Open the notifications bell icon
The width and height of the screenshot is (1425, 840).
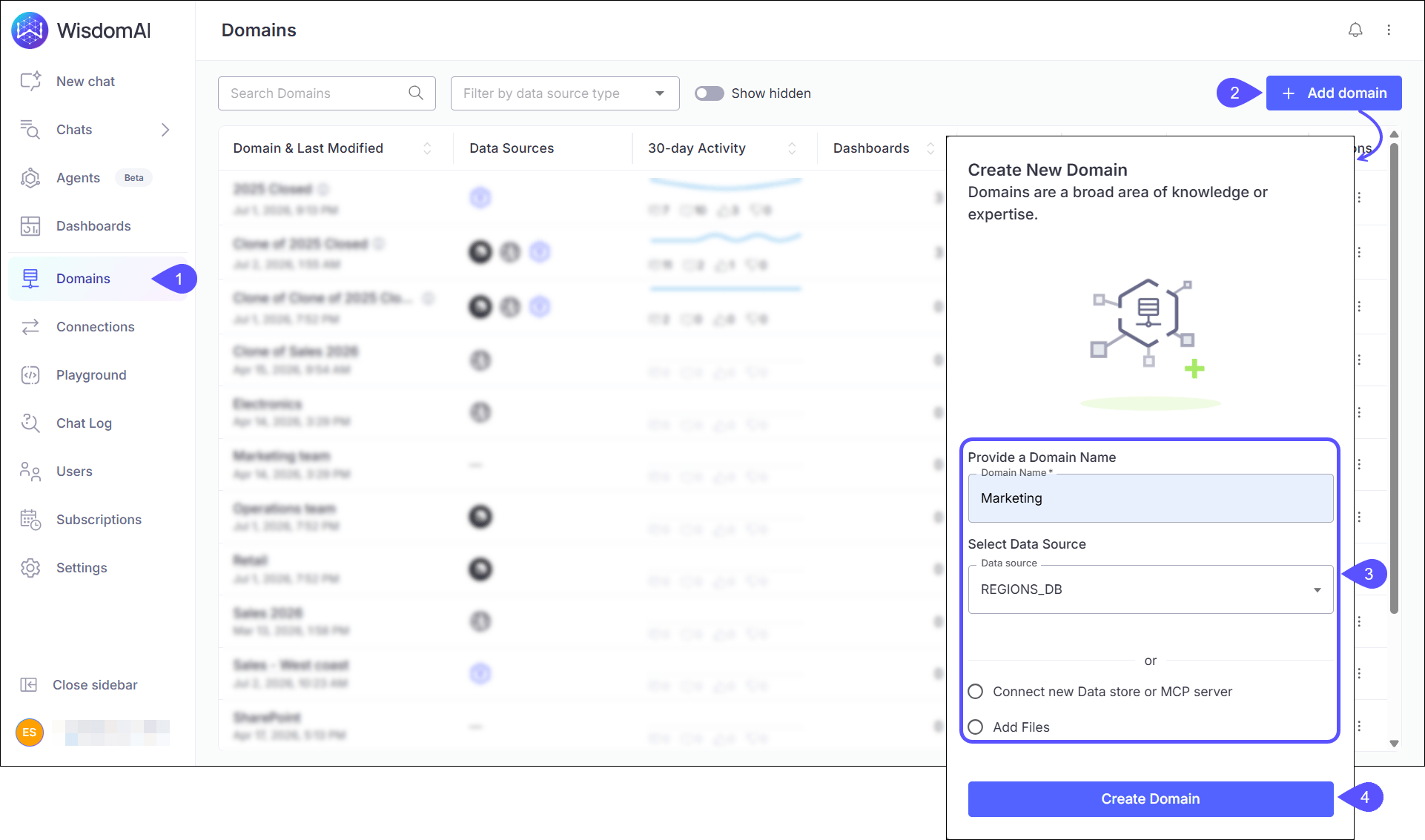1355,30
